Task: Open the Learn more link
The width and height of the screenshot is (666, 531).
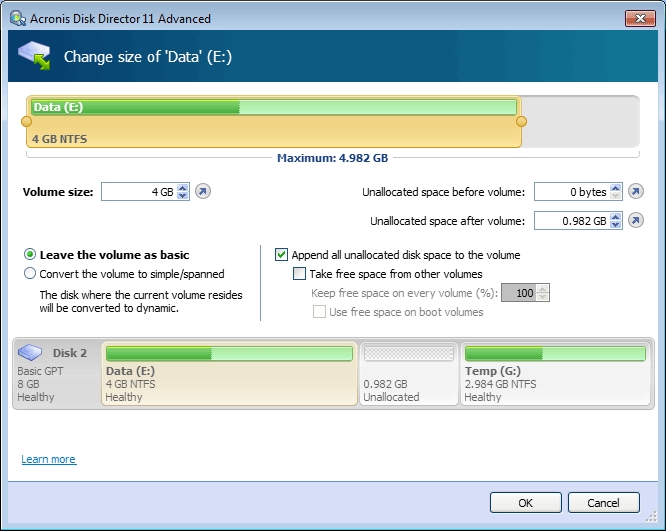Action: 49,459
